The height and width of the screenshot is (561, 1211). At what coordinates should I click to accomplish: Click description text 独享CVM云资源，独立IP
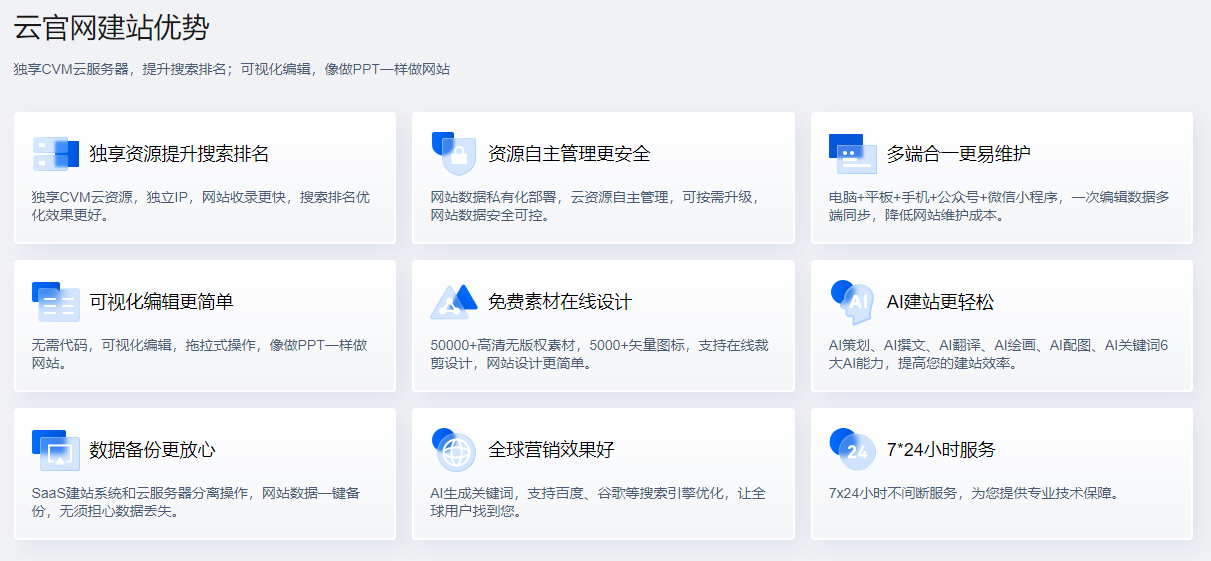(200, 206)
